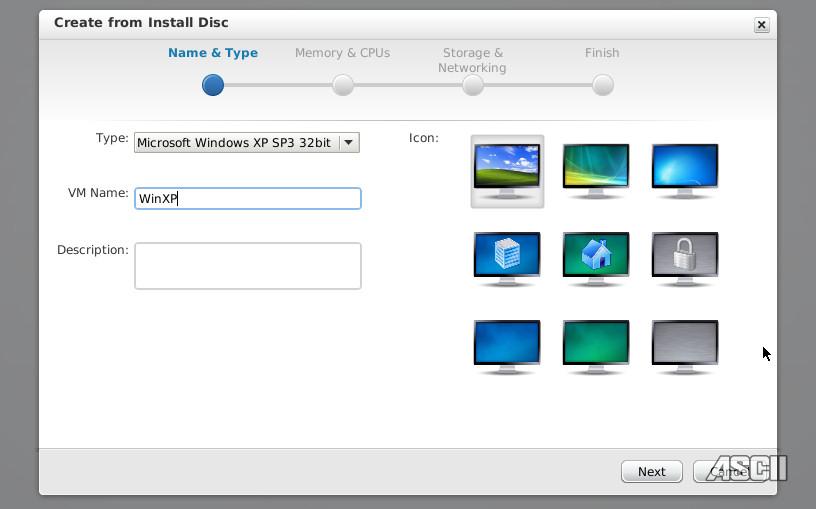Select the Windows XP green hills monitor icon
The image size is (816, 509).
(507, 171)
